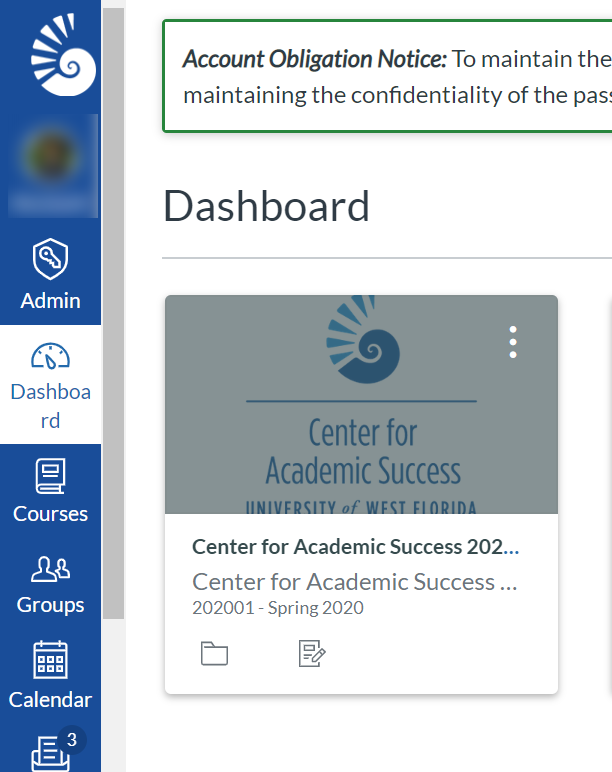Click the UWF nautilus logo in sidebar
Viewport: 612px width, 772px height.
click(x=63, y=54)
